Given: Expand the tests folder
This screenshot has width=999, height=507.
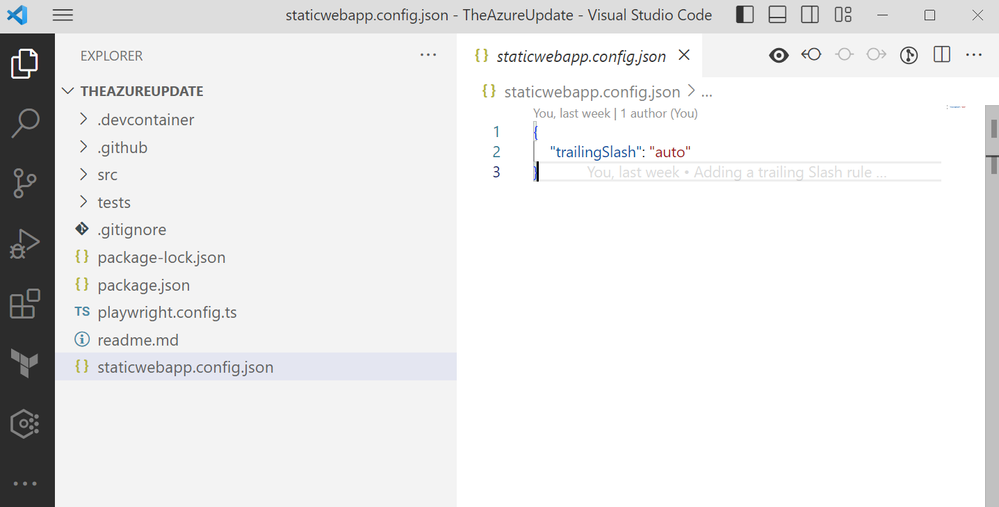Looking at the screenshot, I should tap(256, 202).
